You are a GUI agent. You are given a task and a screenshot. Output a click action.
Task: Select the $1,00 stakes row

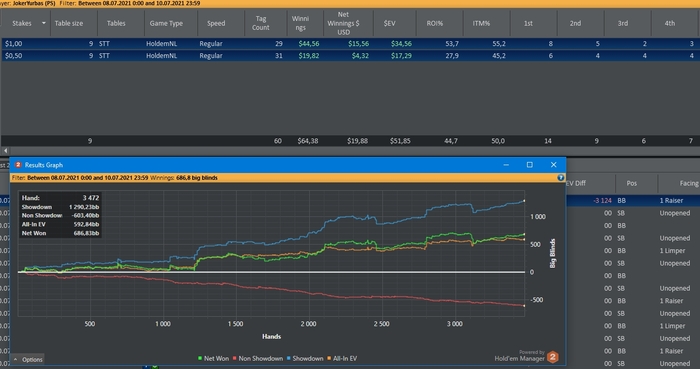click(350, 44)
